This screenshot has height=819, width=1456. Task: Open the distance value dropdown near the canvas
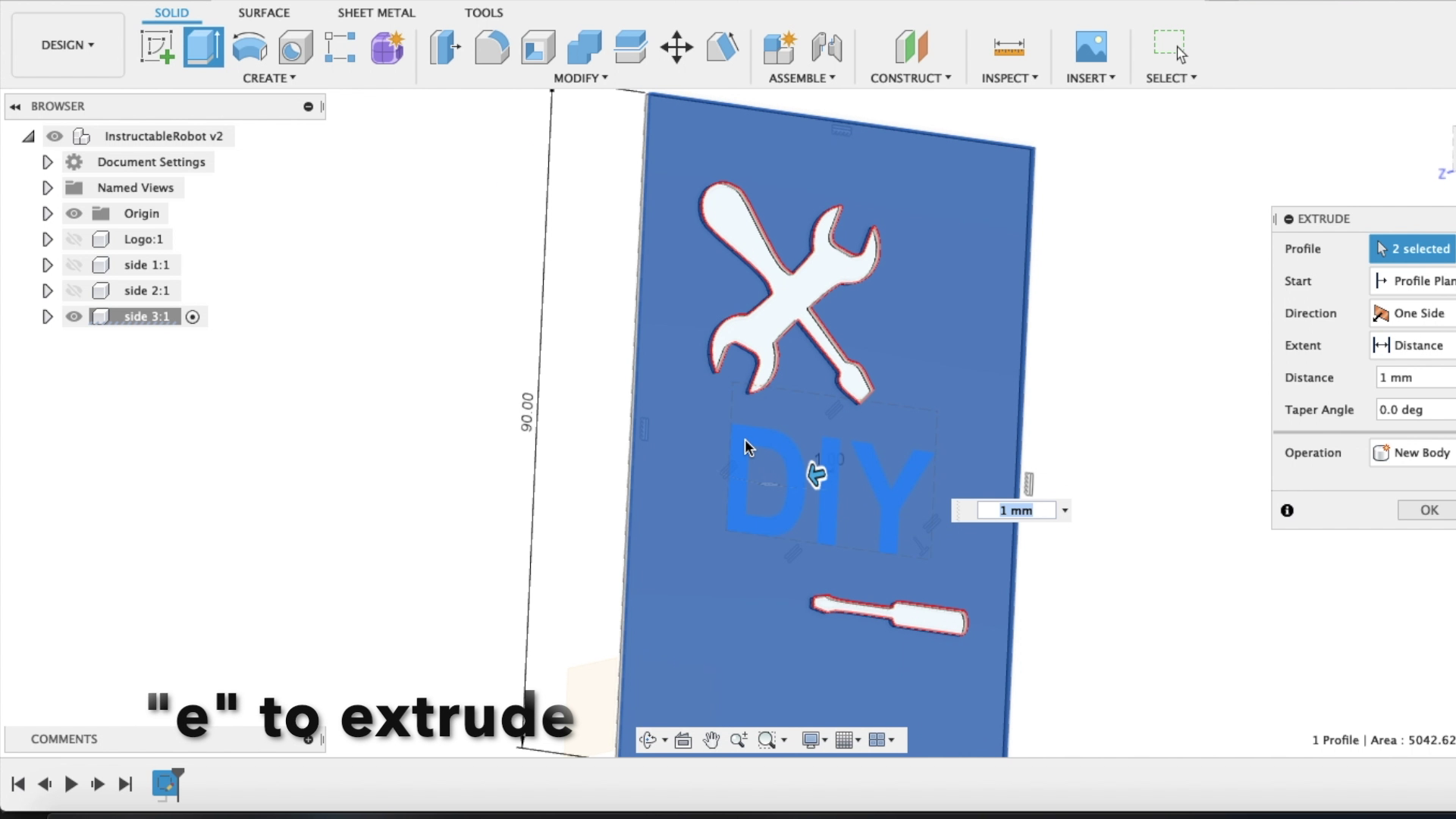[x=1065, y=510]
